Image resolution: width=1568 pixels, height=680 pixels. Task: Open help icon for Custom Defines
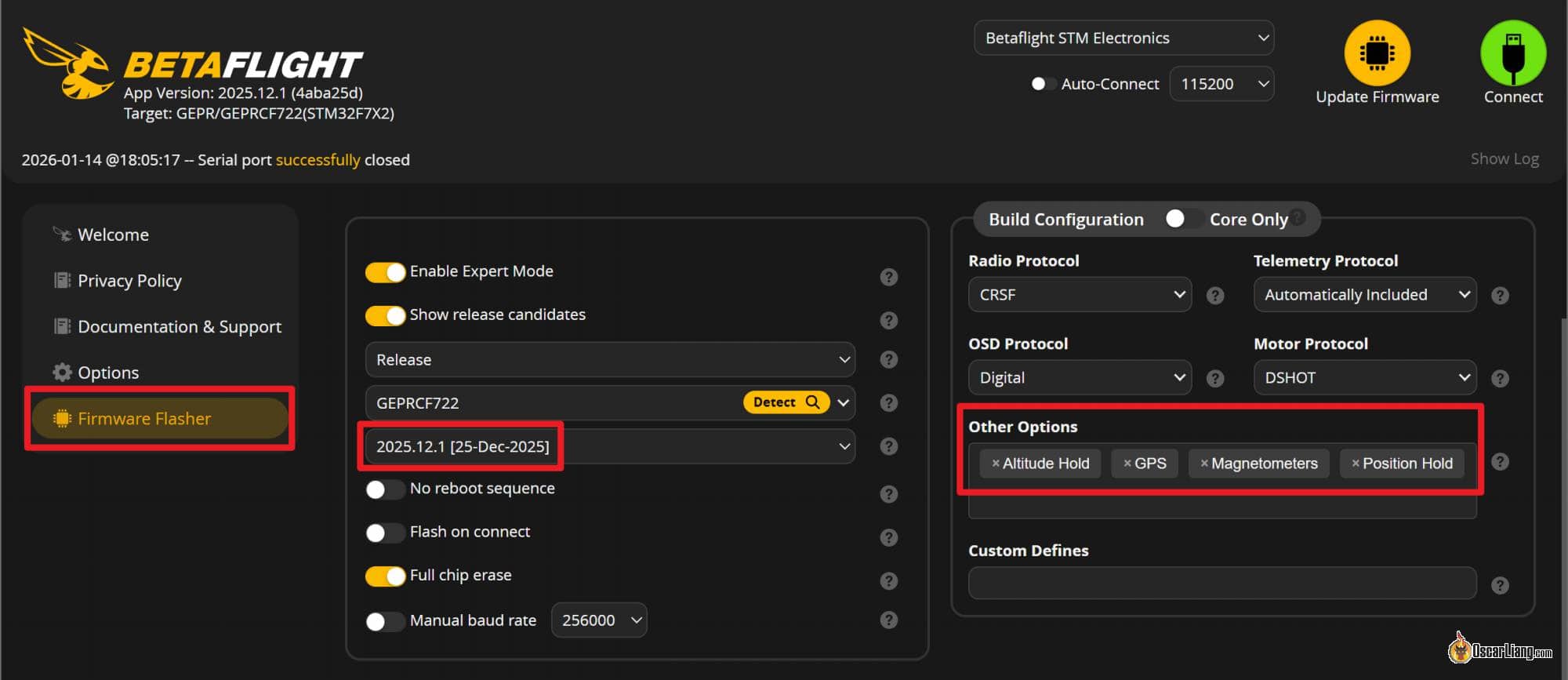click(x=1500, y=586)
